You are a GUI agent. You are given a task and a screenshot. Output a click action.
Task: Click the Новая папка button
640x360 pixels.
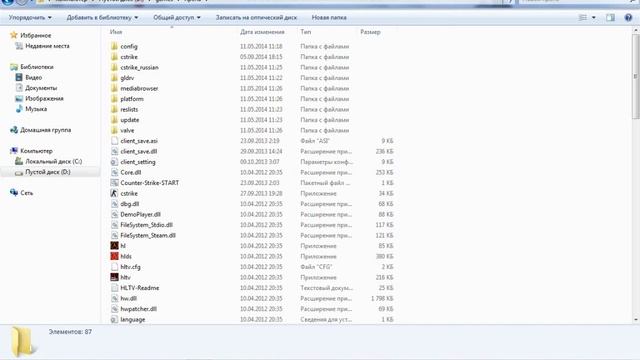pyautogui.click(x=329, y=18)
